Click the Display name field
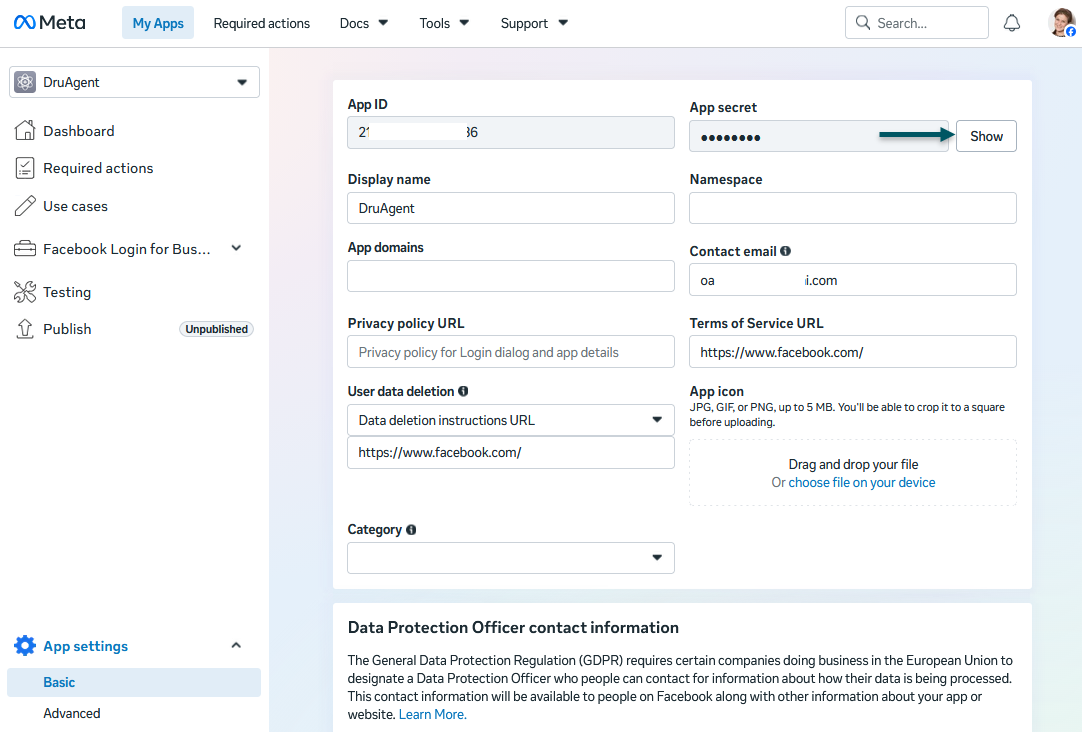 511,208
